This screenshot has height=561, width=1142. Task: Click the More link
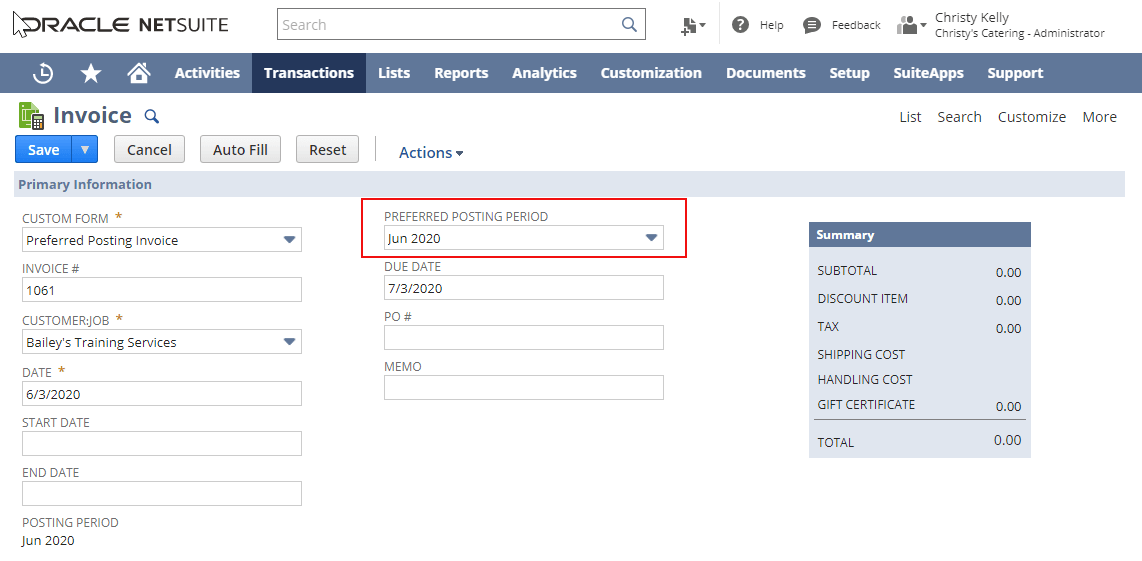coord(1099,117)
